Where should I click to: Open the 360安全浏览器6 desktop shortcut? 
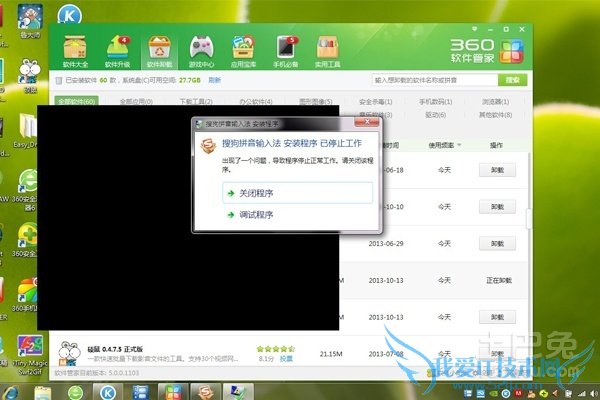point(27,190)
